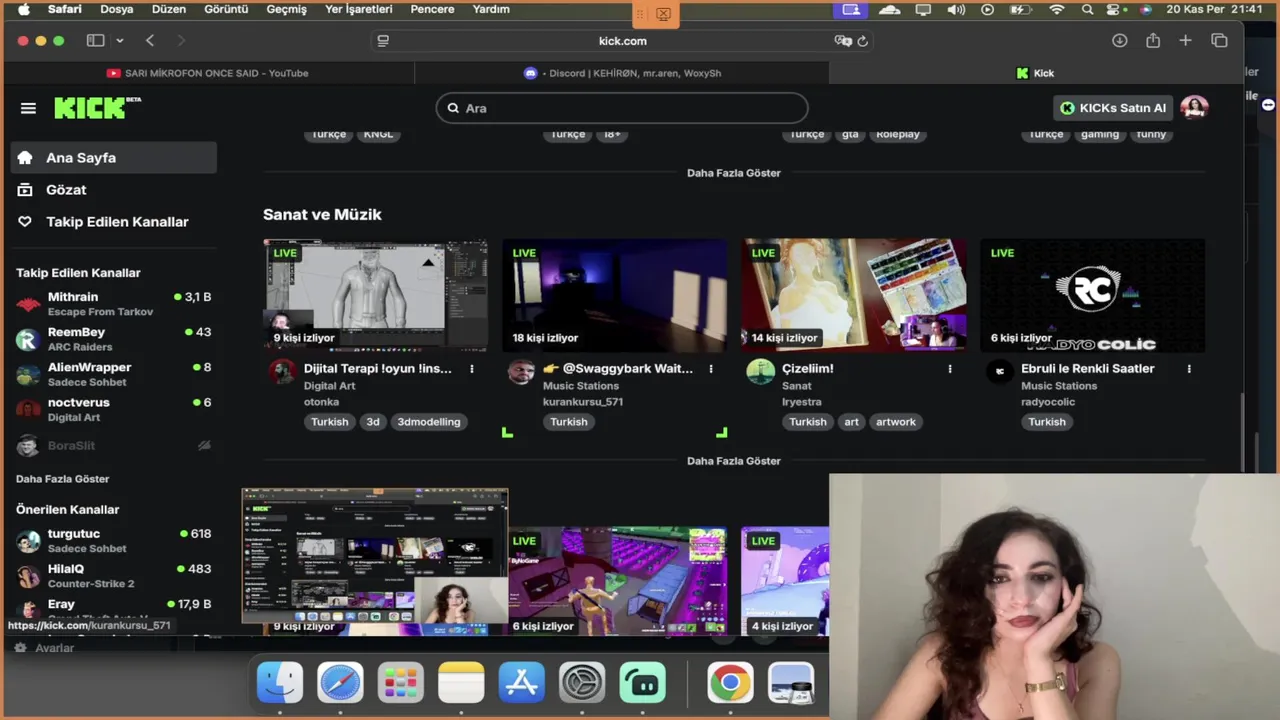This screenshot has height=720, width=1280.
Task: Expand Daha Fazla Göster under followed channels
Action: [62, 479]
